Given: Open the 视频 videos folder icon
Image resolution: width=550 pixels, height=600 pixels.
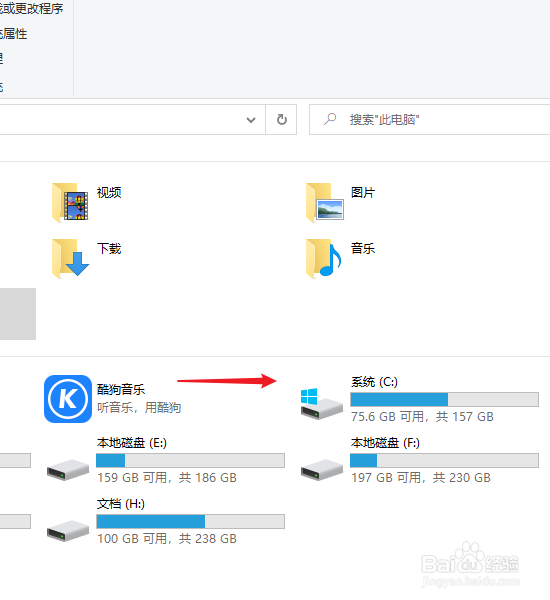Looking at the screenshot, I should 70,202.
